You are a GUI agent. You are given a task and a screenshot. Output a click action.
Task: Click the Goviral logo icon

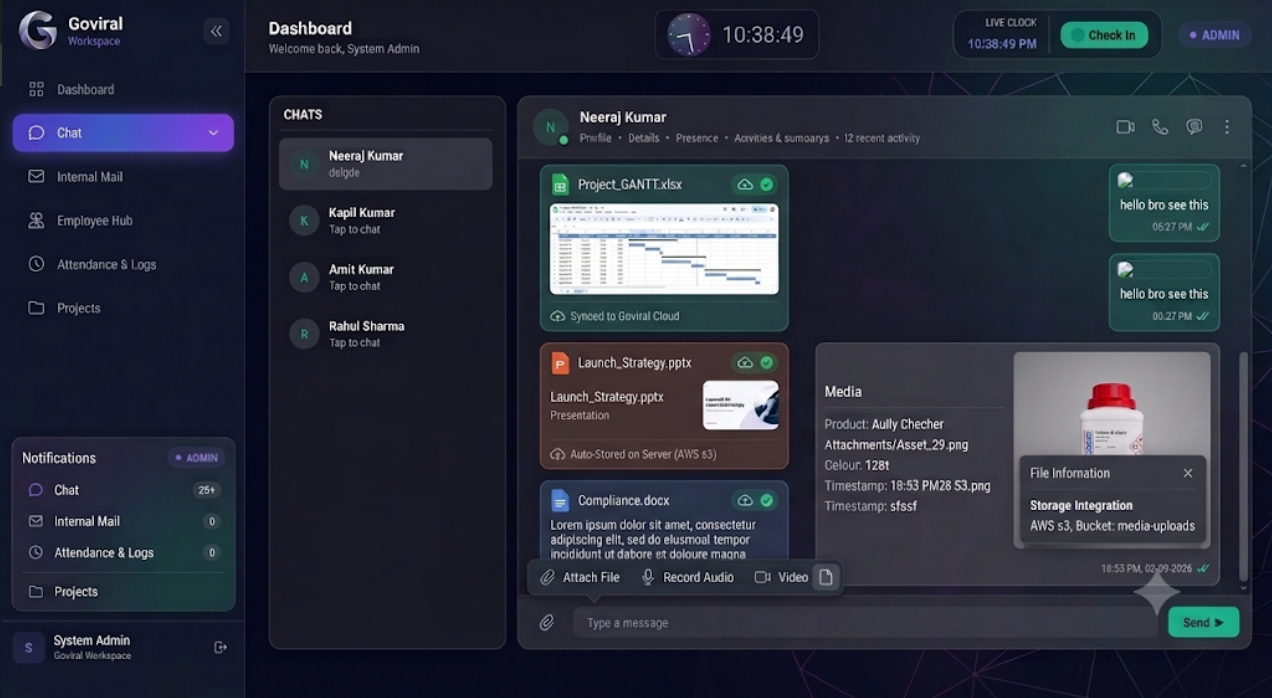tap(38, 30)
